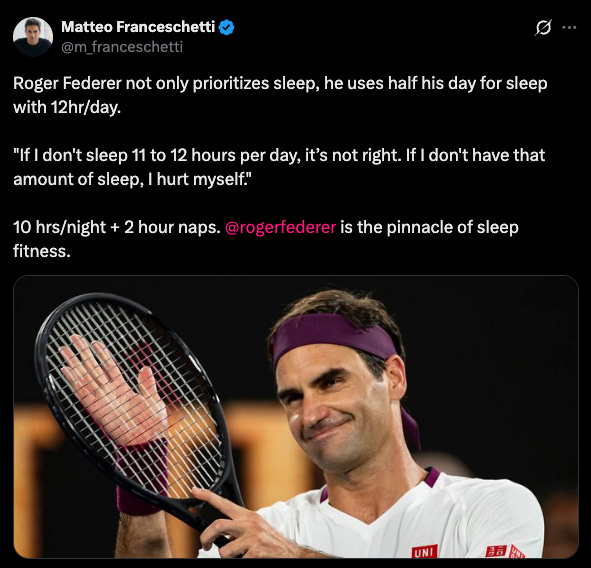Open the @rogerfederer mention link

280,227
